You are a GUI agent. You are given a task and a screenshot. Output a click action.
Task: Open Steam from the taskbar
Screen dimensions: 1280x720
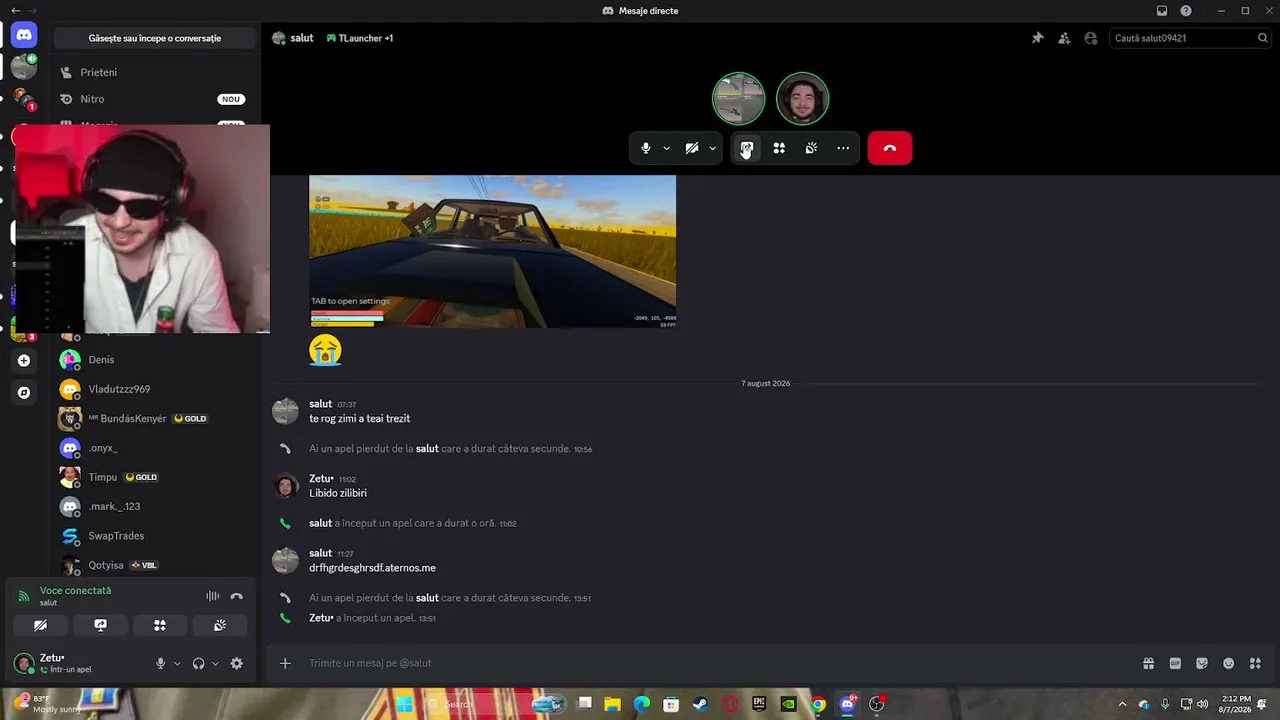[x=700, y=704]
